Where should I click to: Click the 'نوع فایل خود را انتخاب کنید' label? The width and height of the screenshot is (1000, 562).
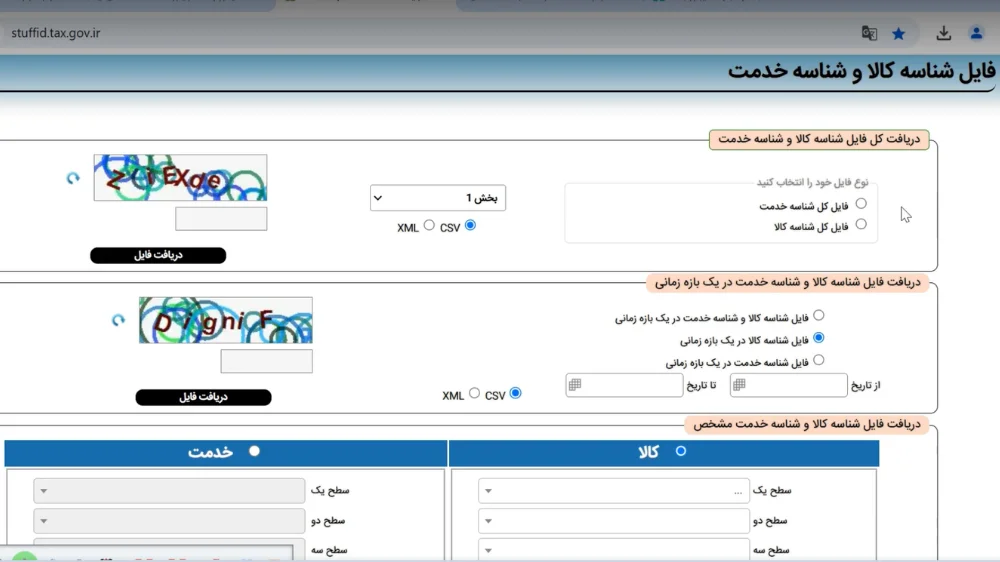(812, 182)
